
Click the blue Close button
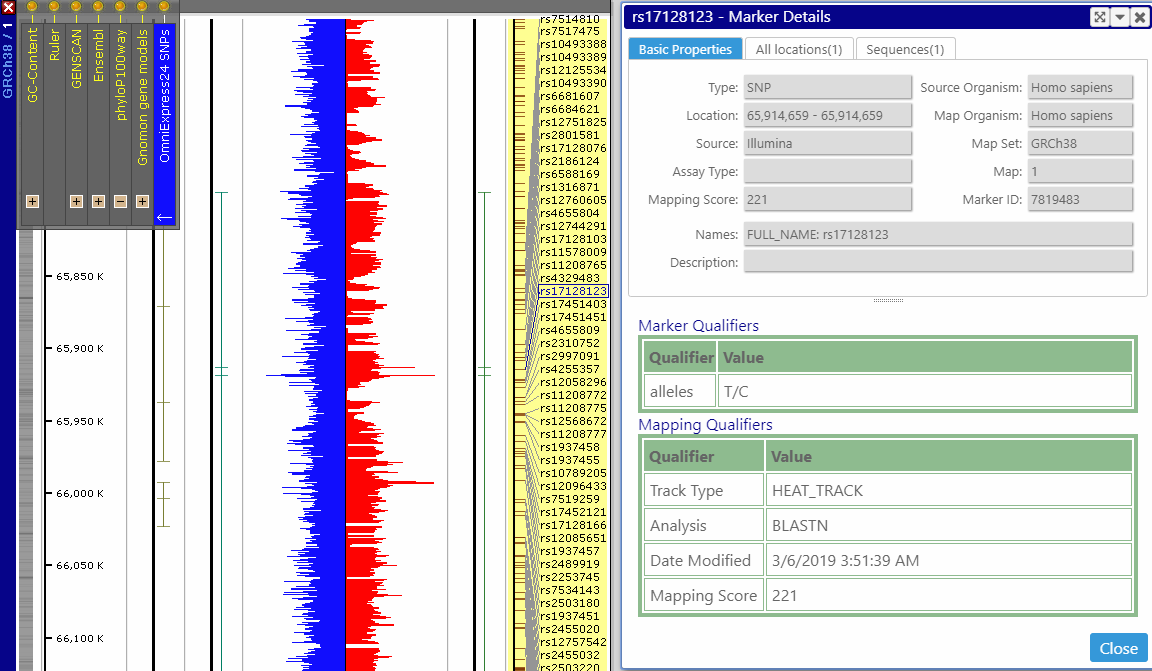(x=1118, y=648)
